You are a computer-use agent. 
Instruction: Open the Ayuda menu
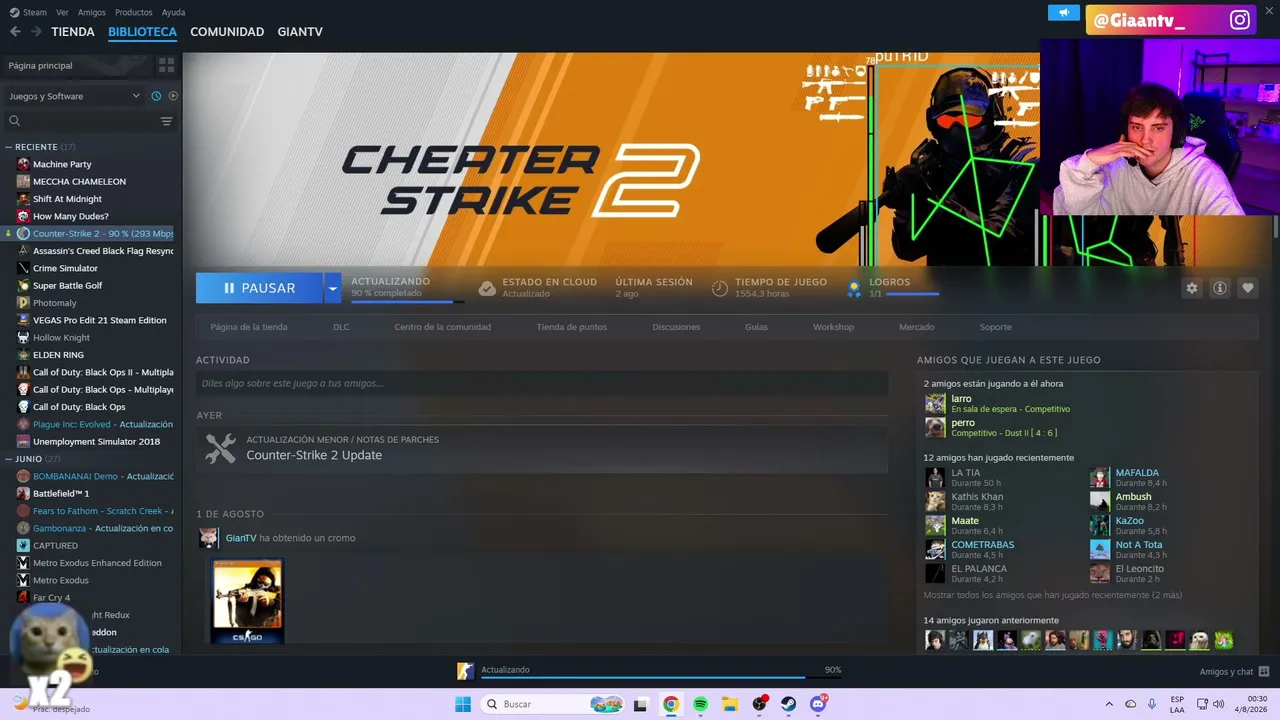pos(173,12)
